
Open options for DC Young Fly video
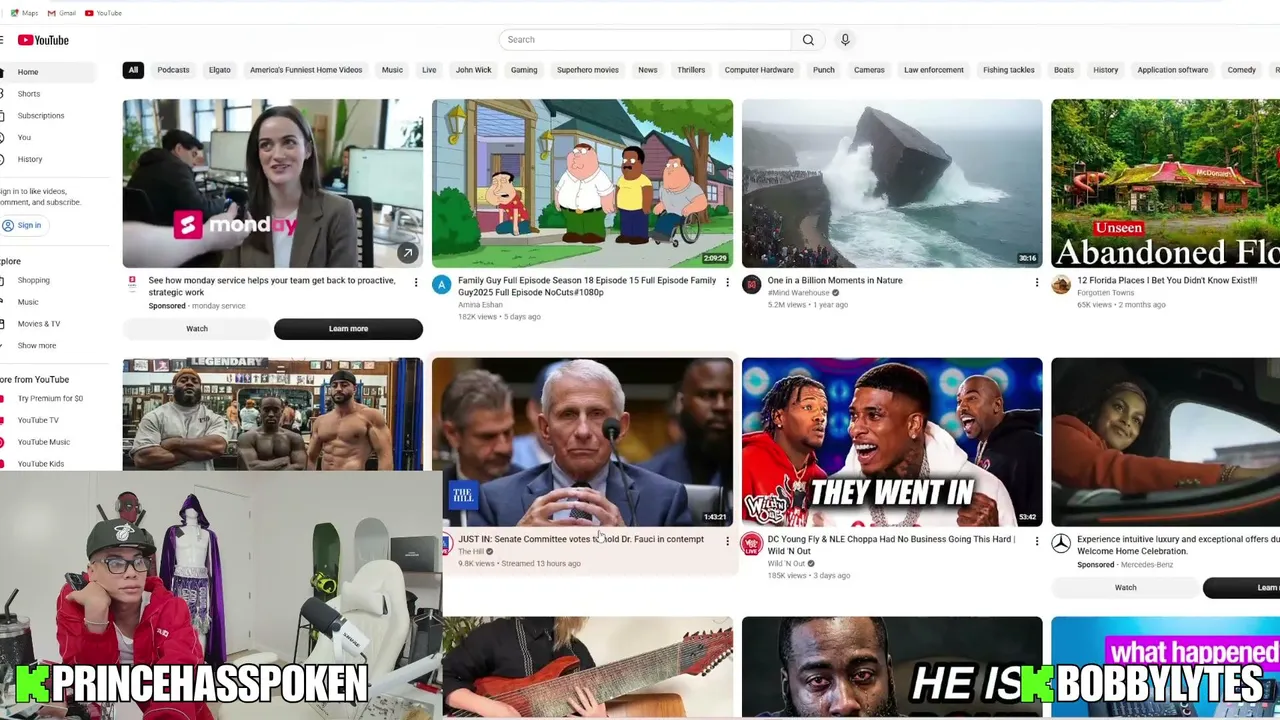point(1036,541)
